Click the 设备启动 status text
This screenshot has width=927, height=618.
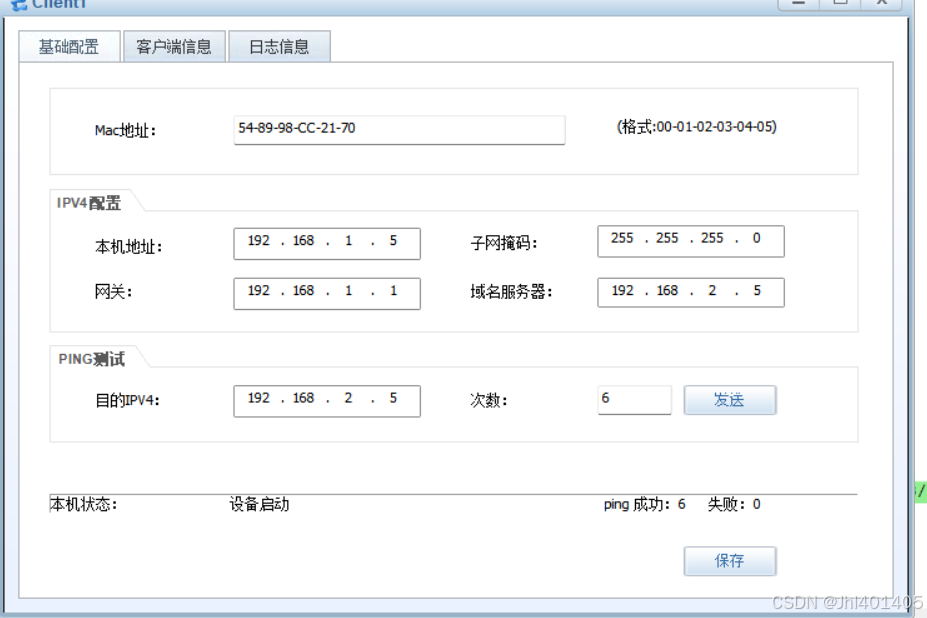[260, 504]
